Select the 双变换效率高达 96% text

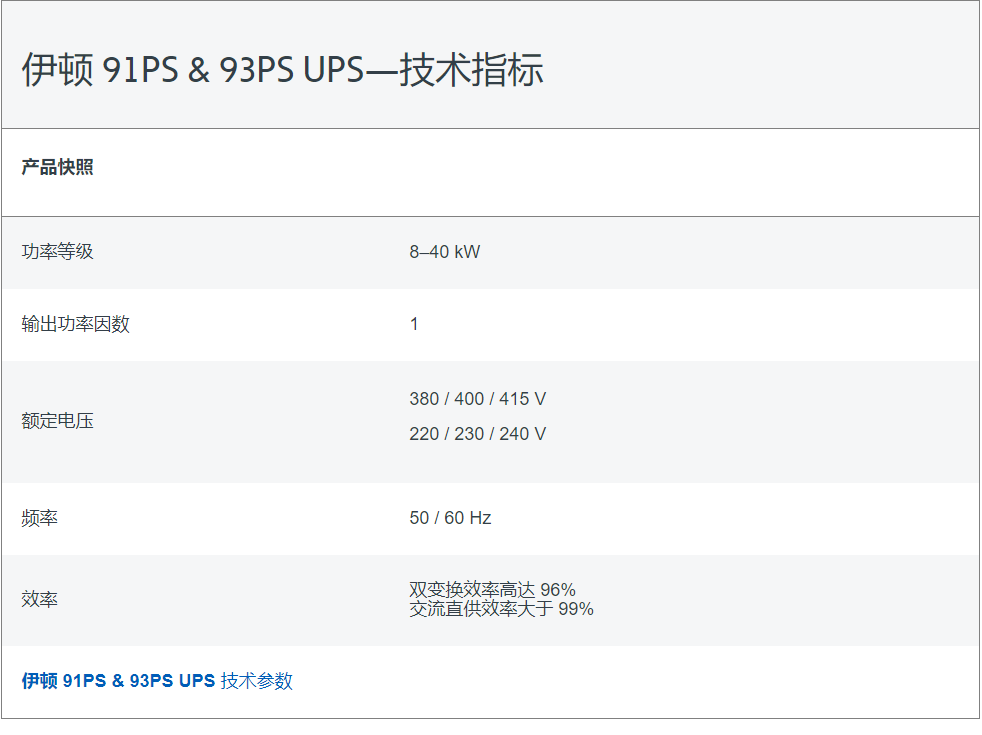pyautogui.click(x=492, y=590)
